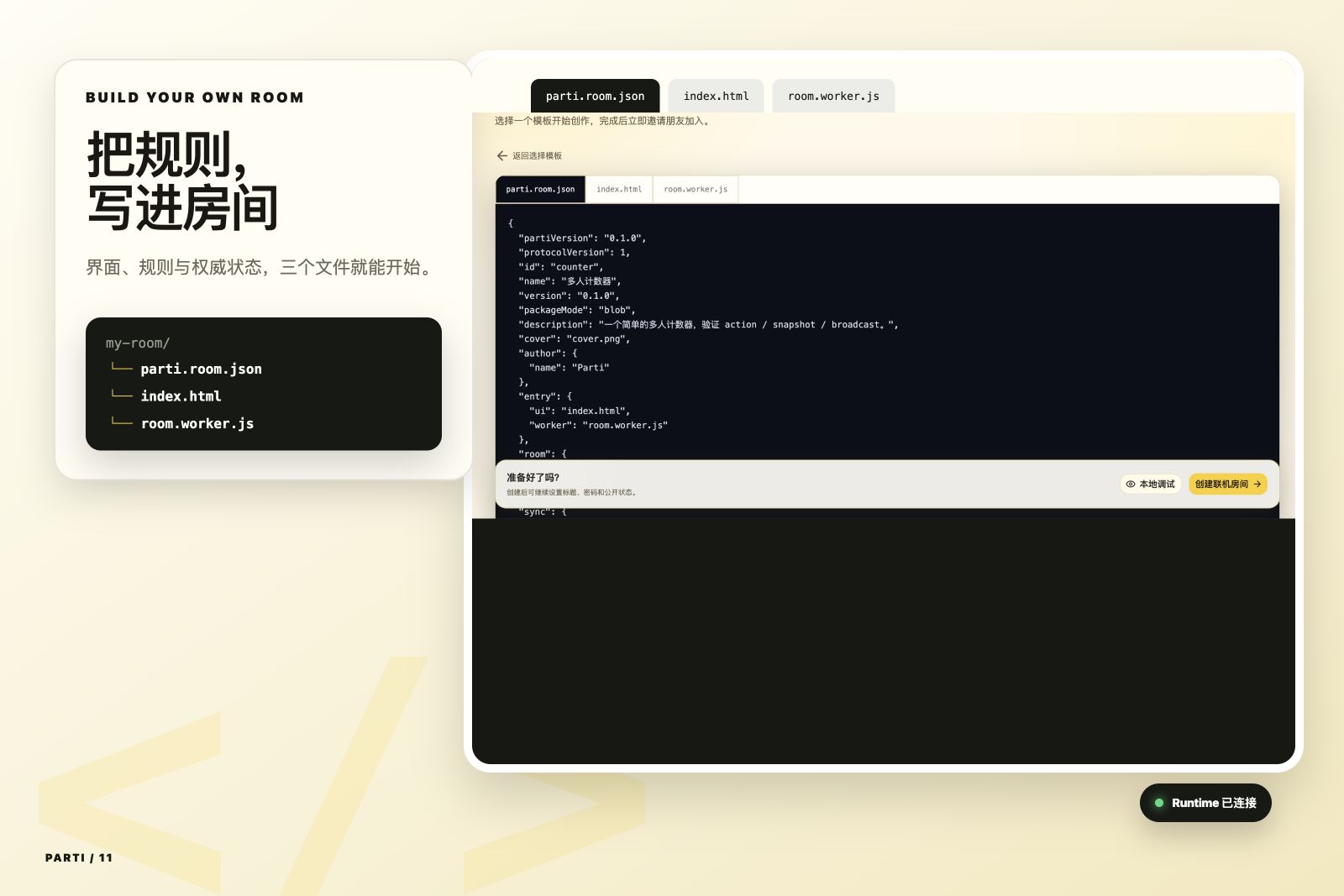Create room with 创建联机房间 button
The image size is (1344, 896).
pyautogui.click(x=1227, y=485)
